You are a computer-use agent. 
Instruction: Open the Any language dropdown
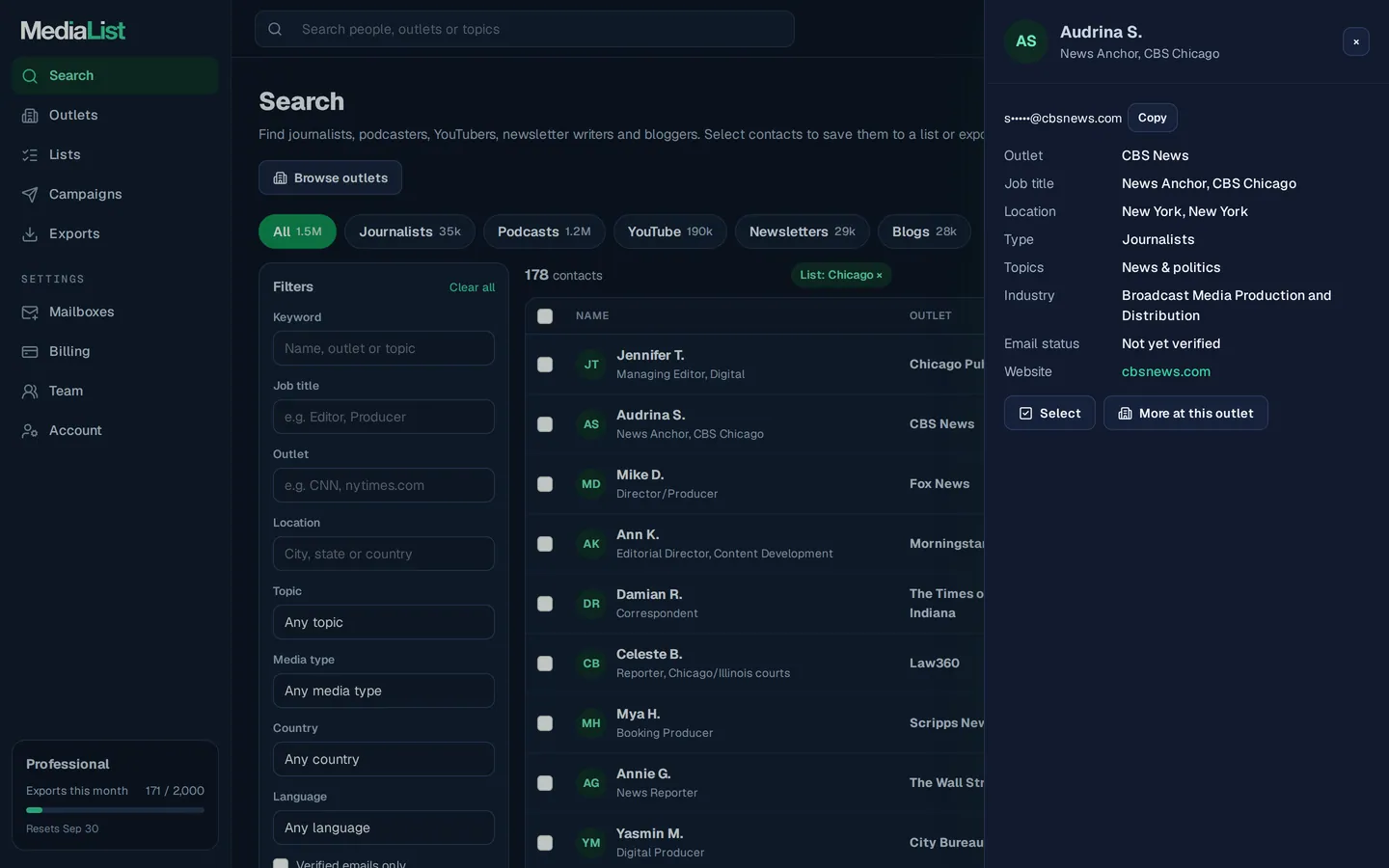pyautogui.click(x=384, y=827)
